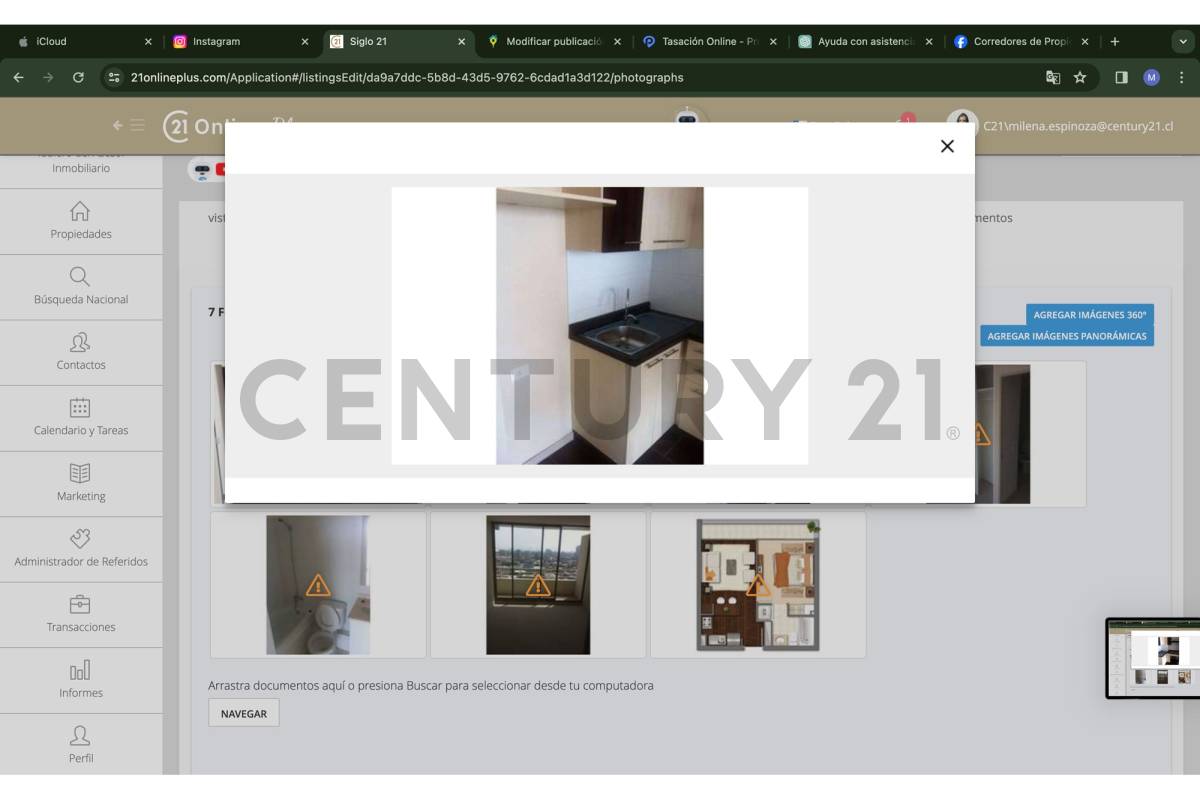The height and width of the screenshot is (800, 1200).
Task: Click warning icon on bathroom photo
Action: [x=318, y=585]
